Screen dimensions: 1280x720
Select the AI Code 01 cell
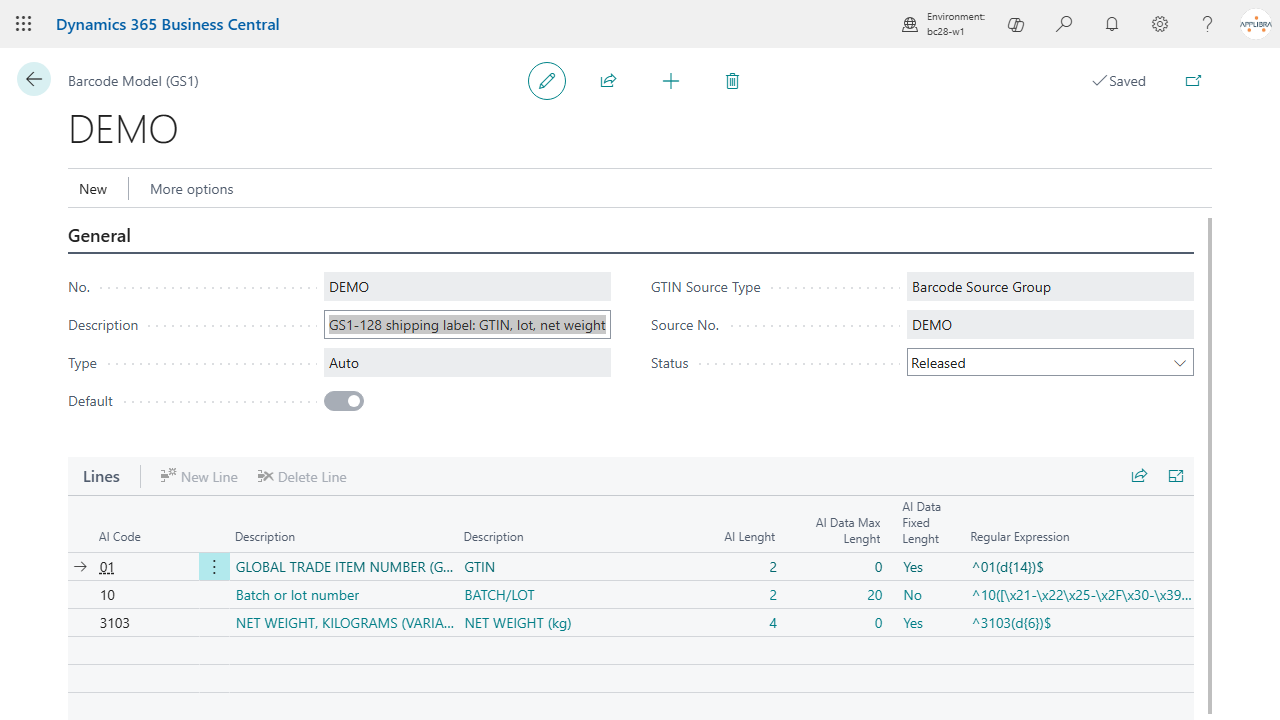coord(147,567)
